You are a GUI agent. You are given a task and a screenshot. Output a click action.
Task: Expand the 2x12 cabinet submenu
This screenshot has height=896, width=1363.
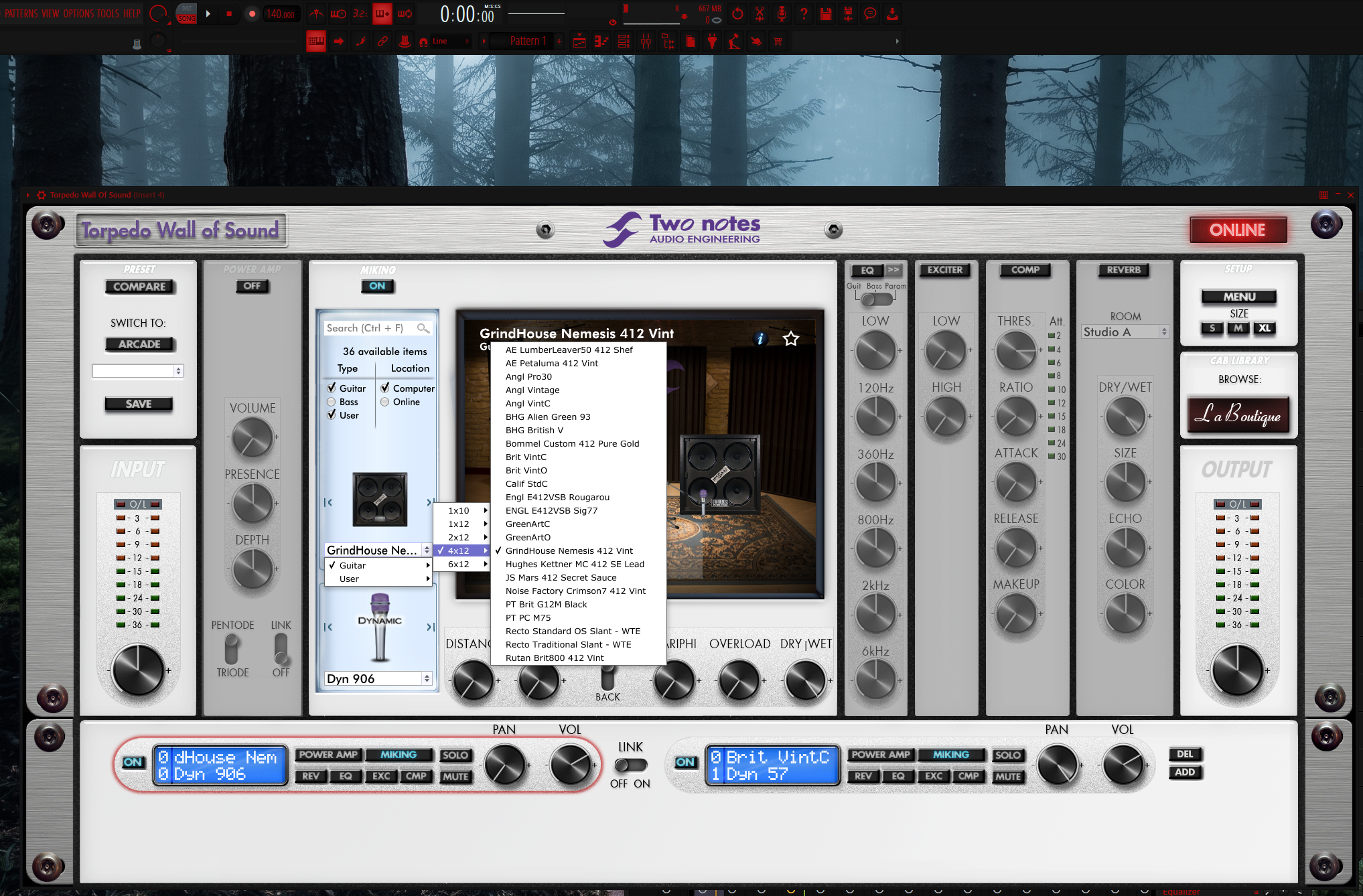pyautogui.click(x=462, y=537)
